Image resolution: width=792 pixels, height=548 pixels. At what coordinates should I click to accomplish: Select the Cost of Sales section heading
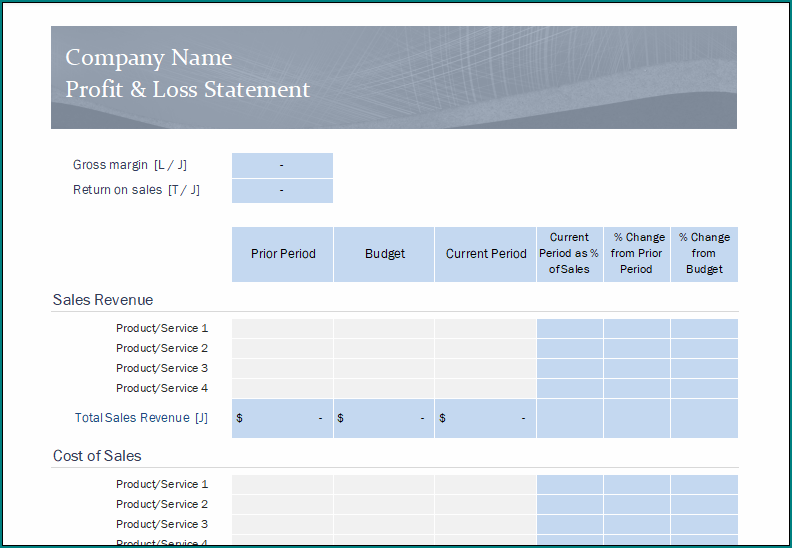tap(97, 456)
